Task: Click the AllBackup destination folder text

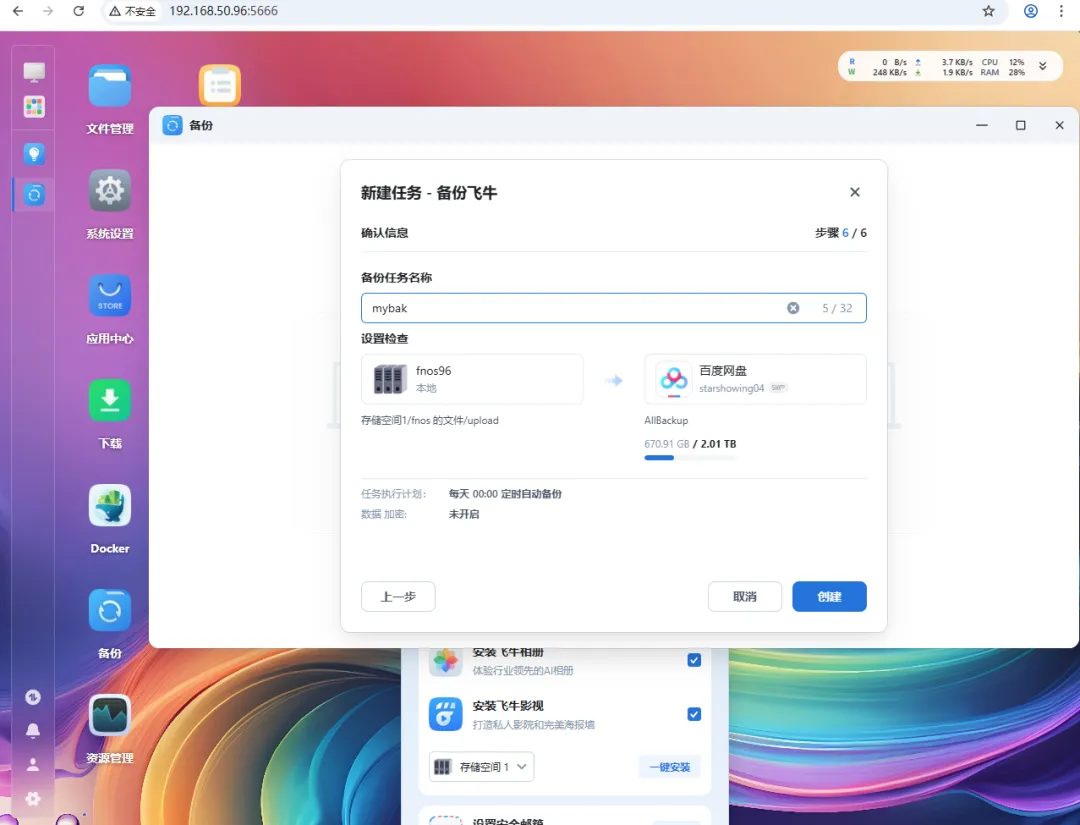Action: click(666, 420)
